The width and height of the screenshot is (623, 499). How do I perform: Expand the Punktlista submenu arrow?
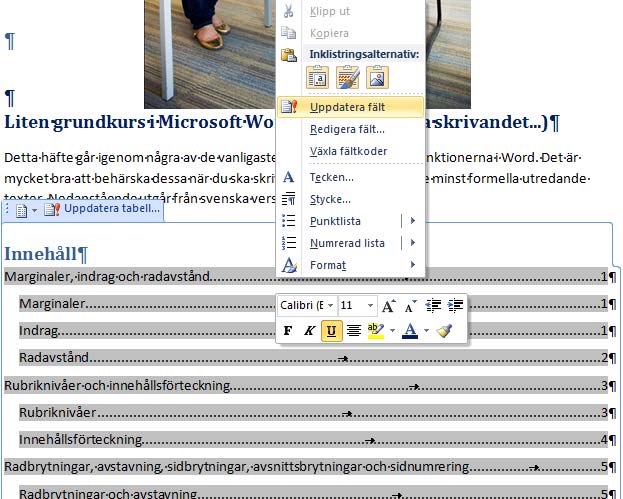413,220
